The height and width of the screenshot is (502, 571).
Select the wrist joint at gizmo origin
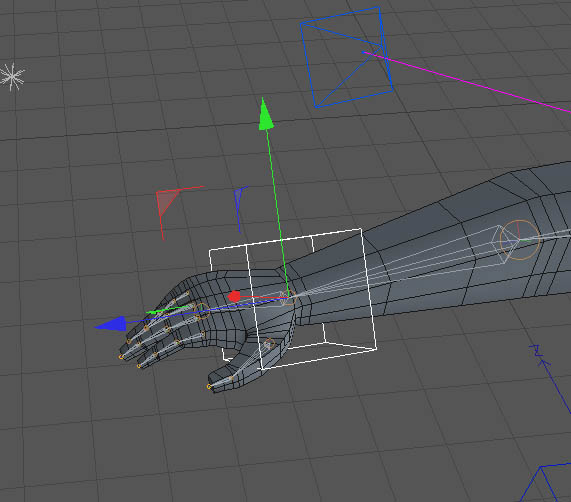click(x=288, y=298)
